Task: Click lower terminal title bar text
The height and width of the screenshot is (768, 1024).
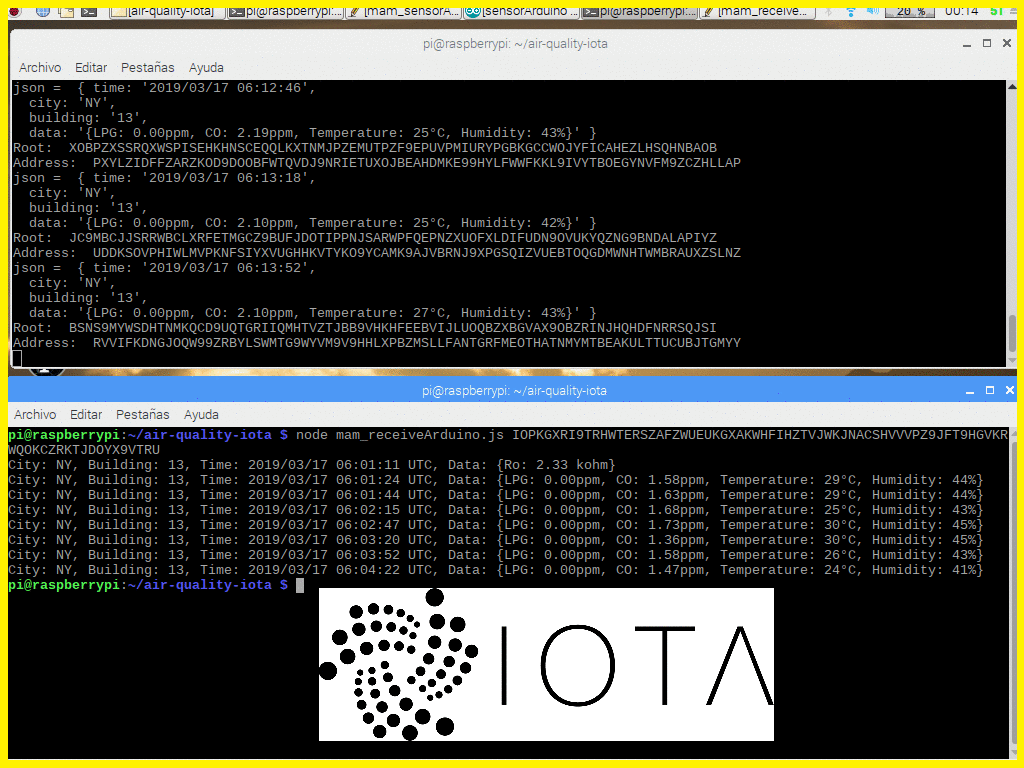Action: 514,391
